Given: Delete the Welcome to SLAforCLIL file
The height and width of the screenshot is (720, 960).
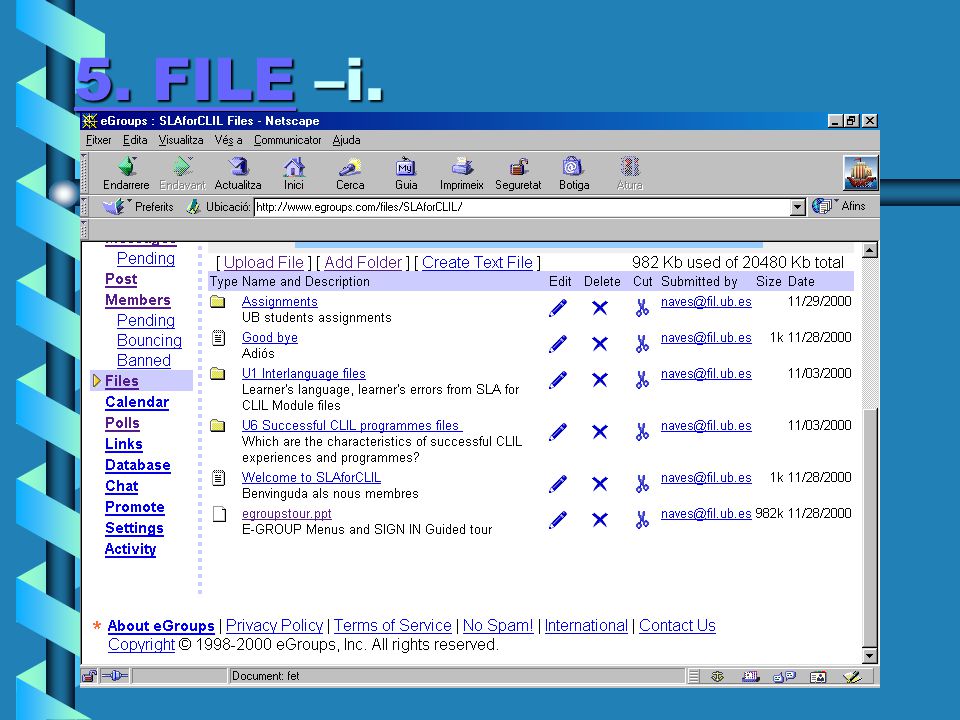Looking at the screenshot, I should 600,484.
